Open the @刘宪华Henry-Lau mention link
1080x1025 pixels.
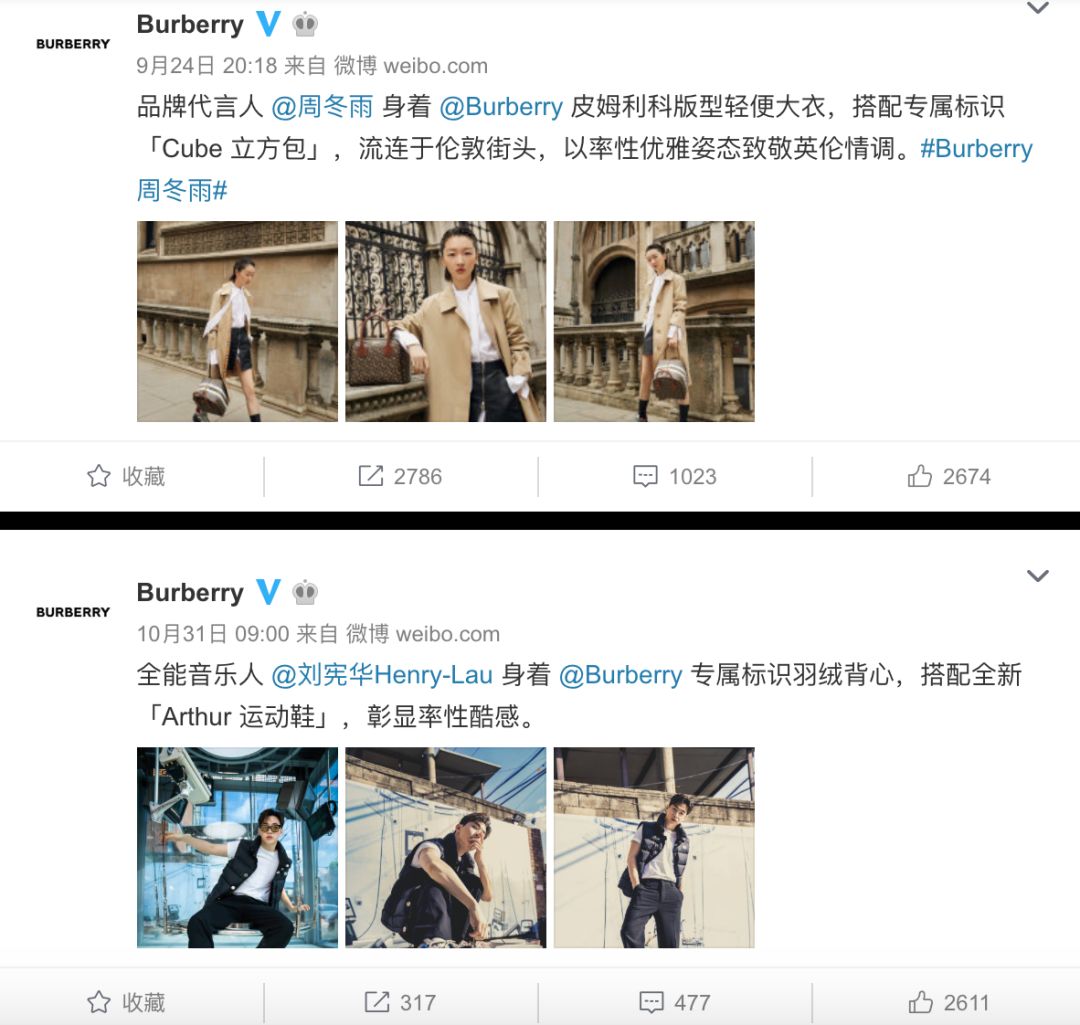[382, 675]
